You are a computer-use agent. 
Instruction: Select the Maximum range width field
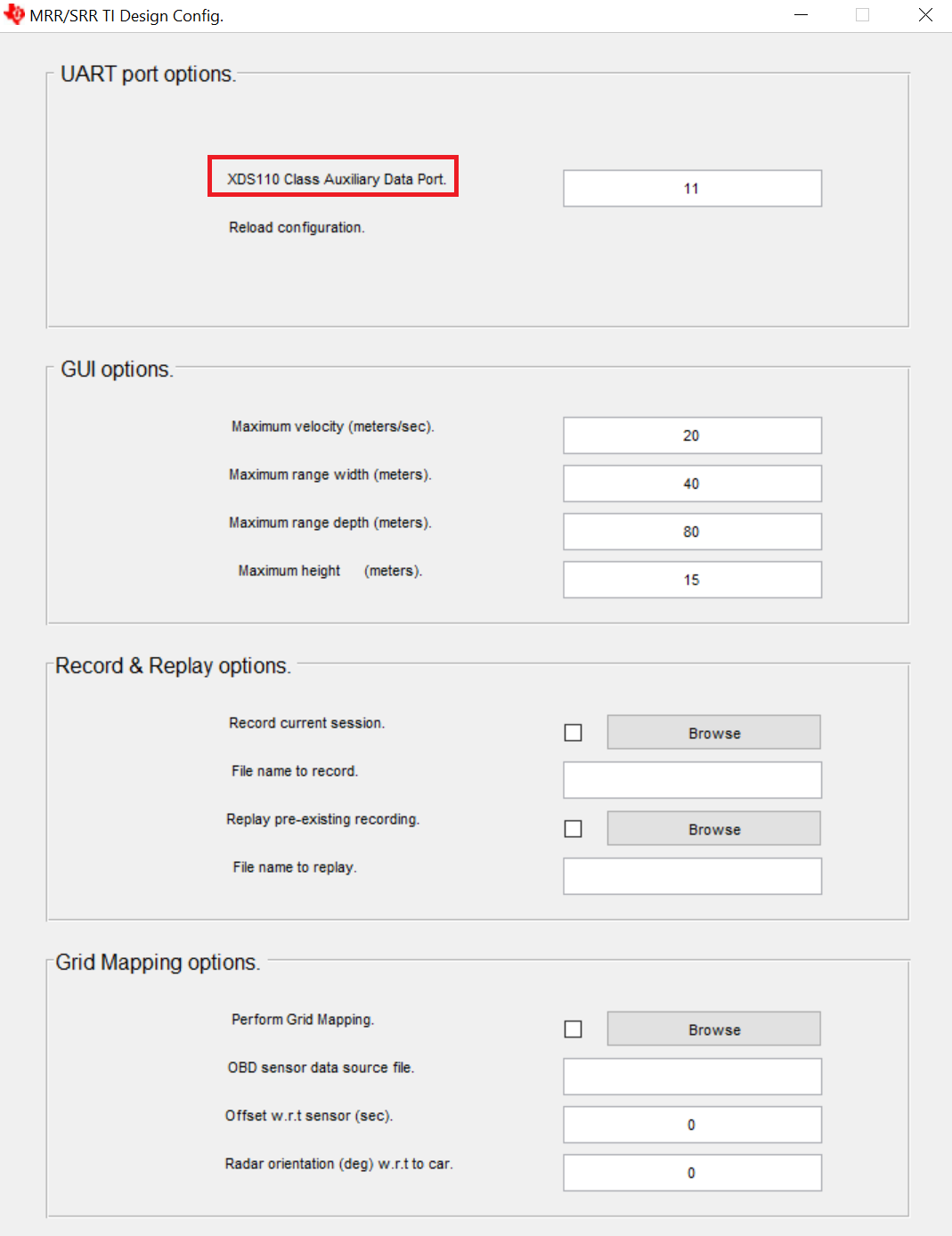(x=692, y=484)
